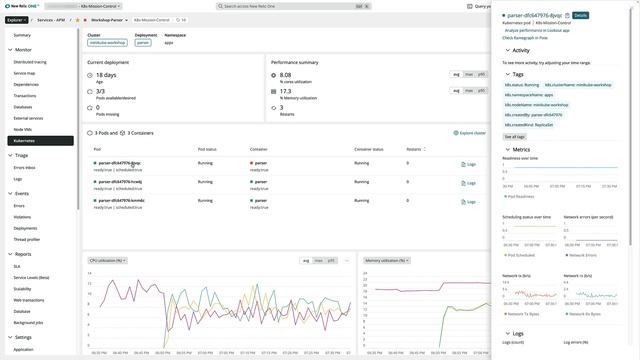
Task: Click the red status dot of first parser container
Action: tap(252, 163)
